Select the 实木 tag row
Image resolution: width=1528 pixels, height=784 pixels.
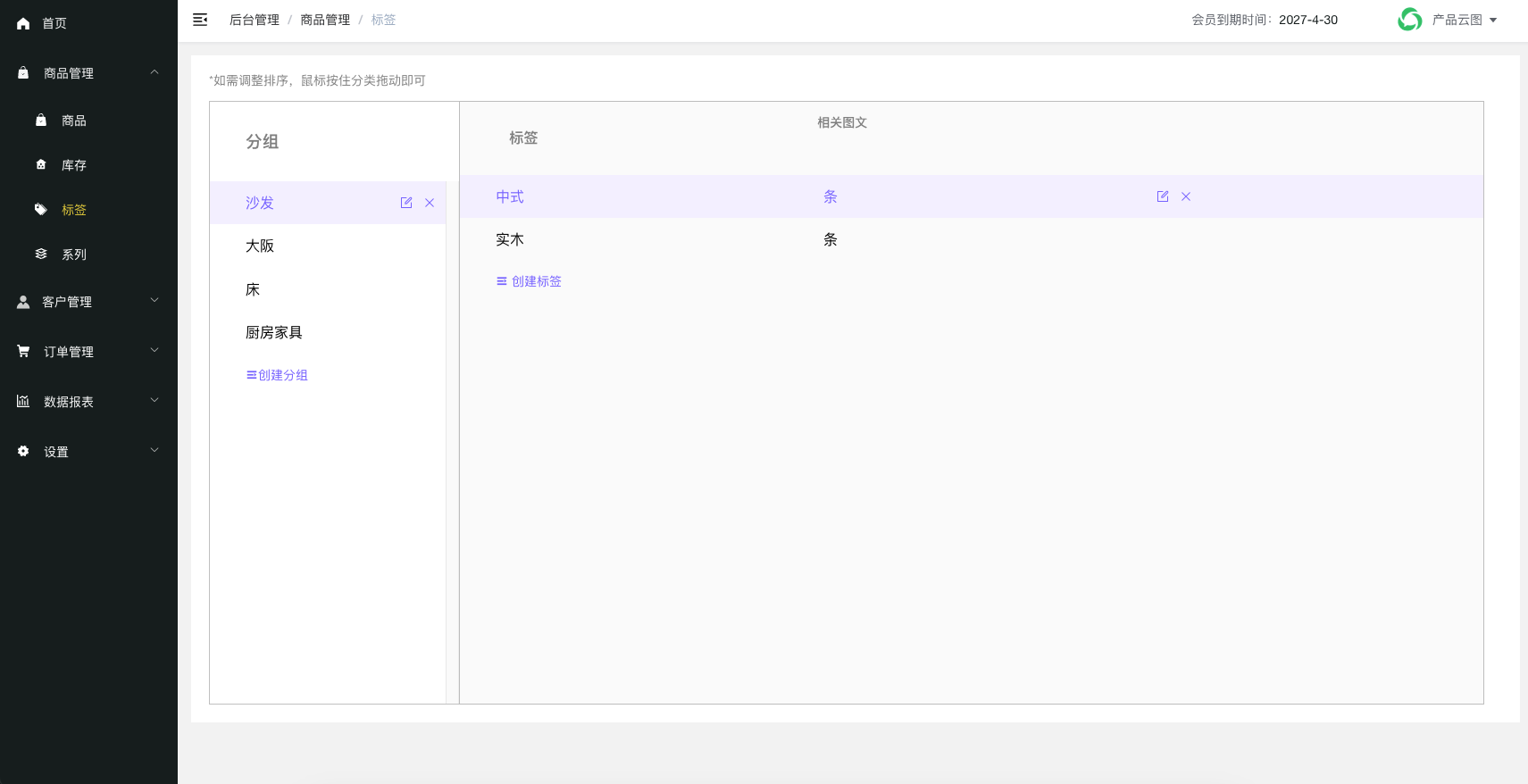point(972,239)
